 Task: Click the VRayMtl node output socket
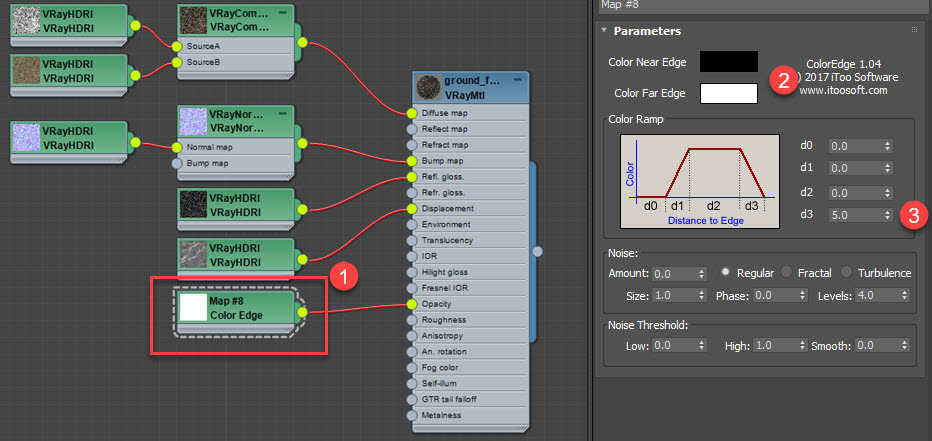click(537, 252)
